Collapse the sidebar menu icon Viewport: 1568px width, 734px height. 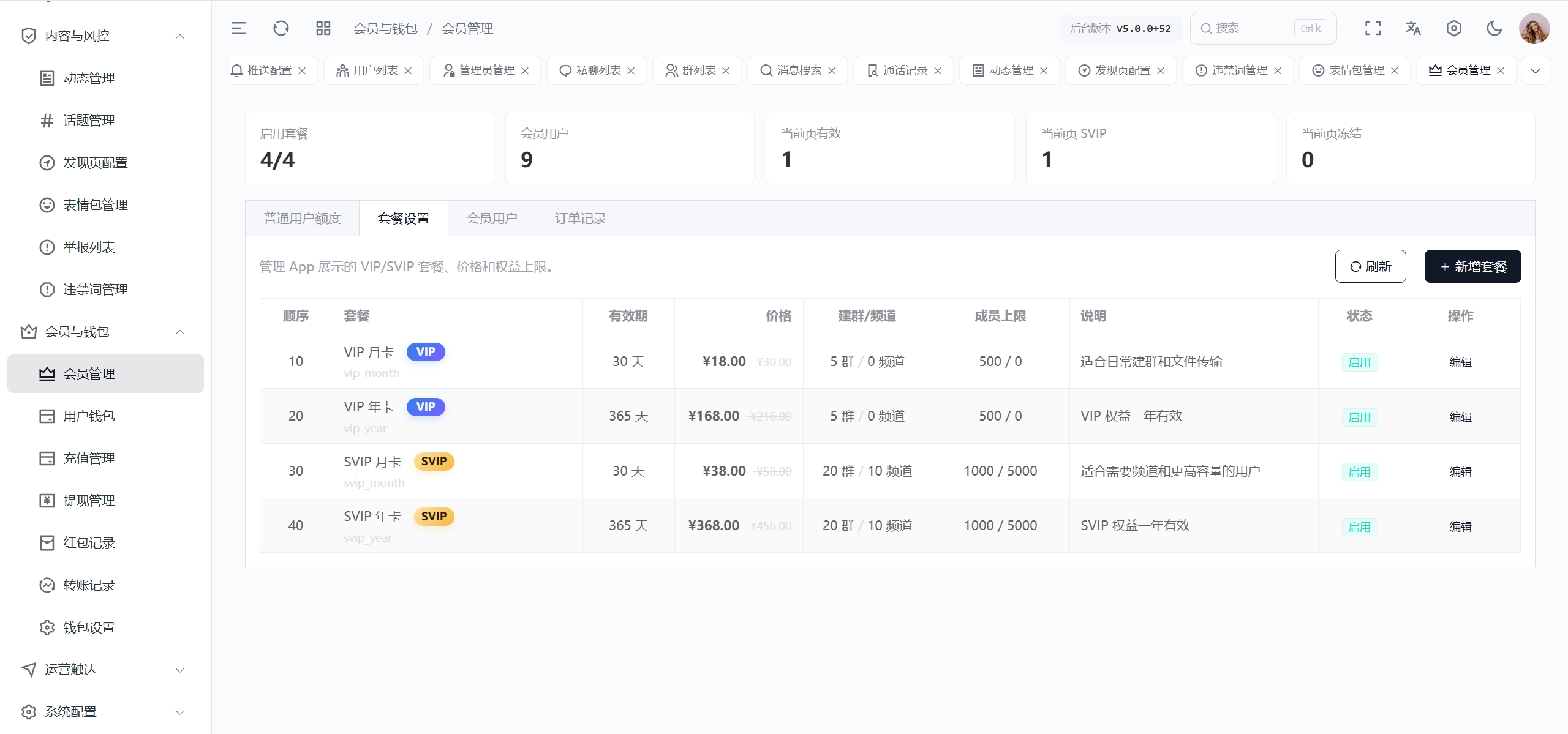coord(239,28)
